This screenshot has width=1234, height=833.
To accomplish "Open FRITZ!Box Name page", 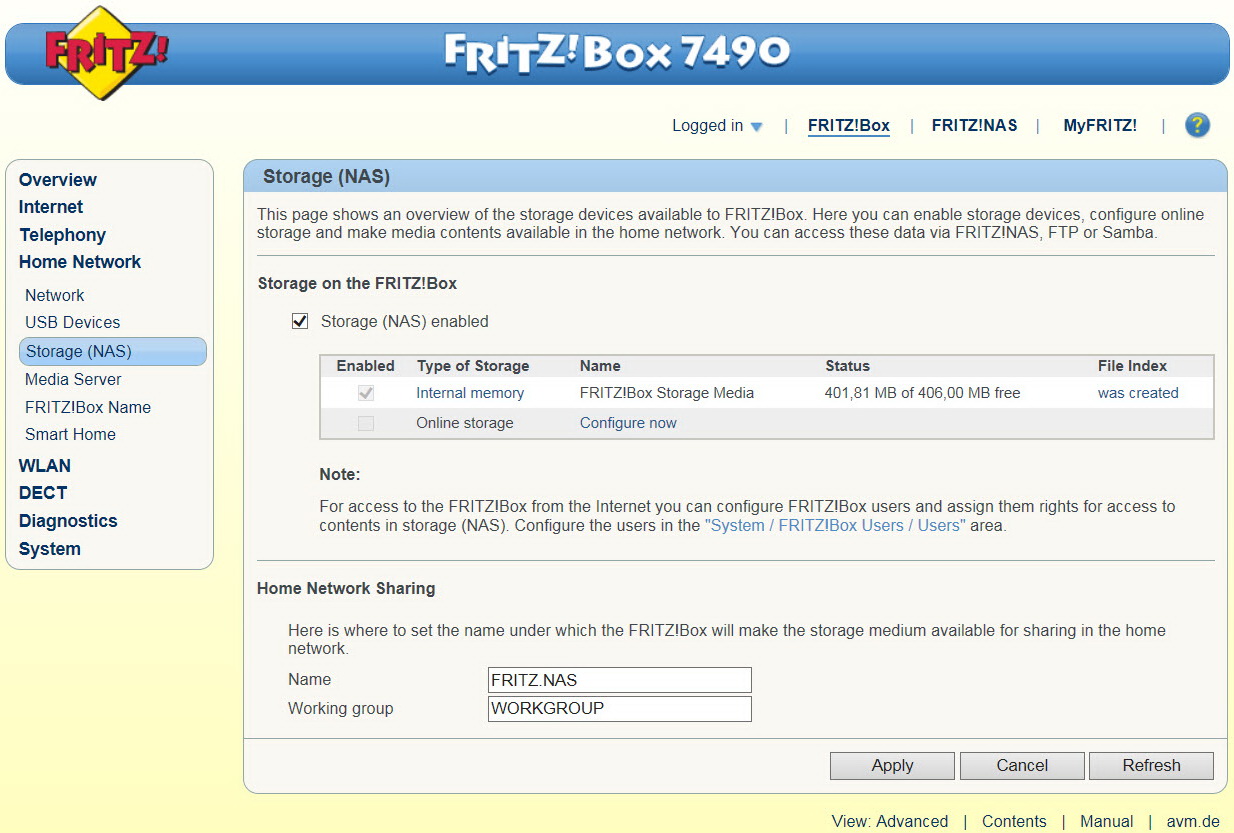I will point(88,407).
